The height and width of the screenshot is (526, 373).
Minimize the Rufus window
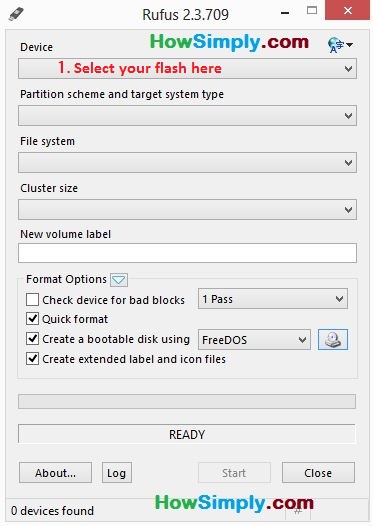pyautogui.click(x=285, y=13)
